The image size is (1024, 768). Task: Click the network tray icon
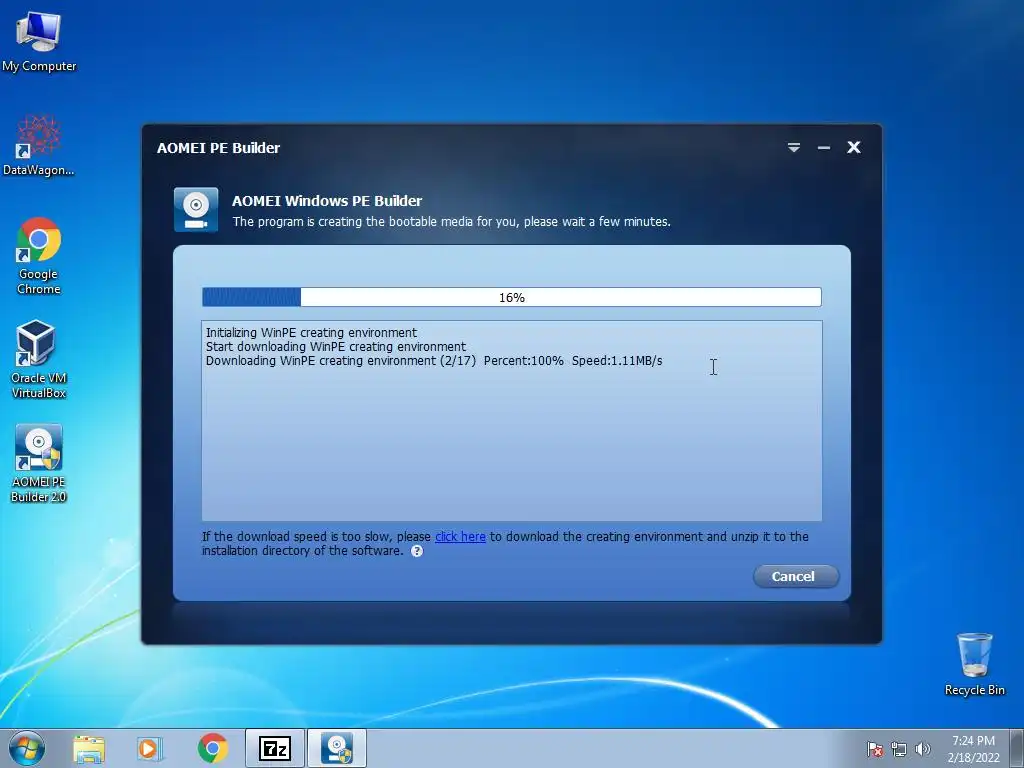coord(899,749)
